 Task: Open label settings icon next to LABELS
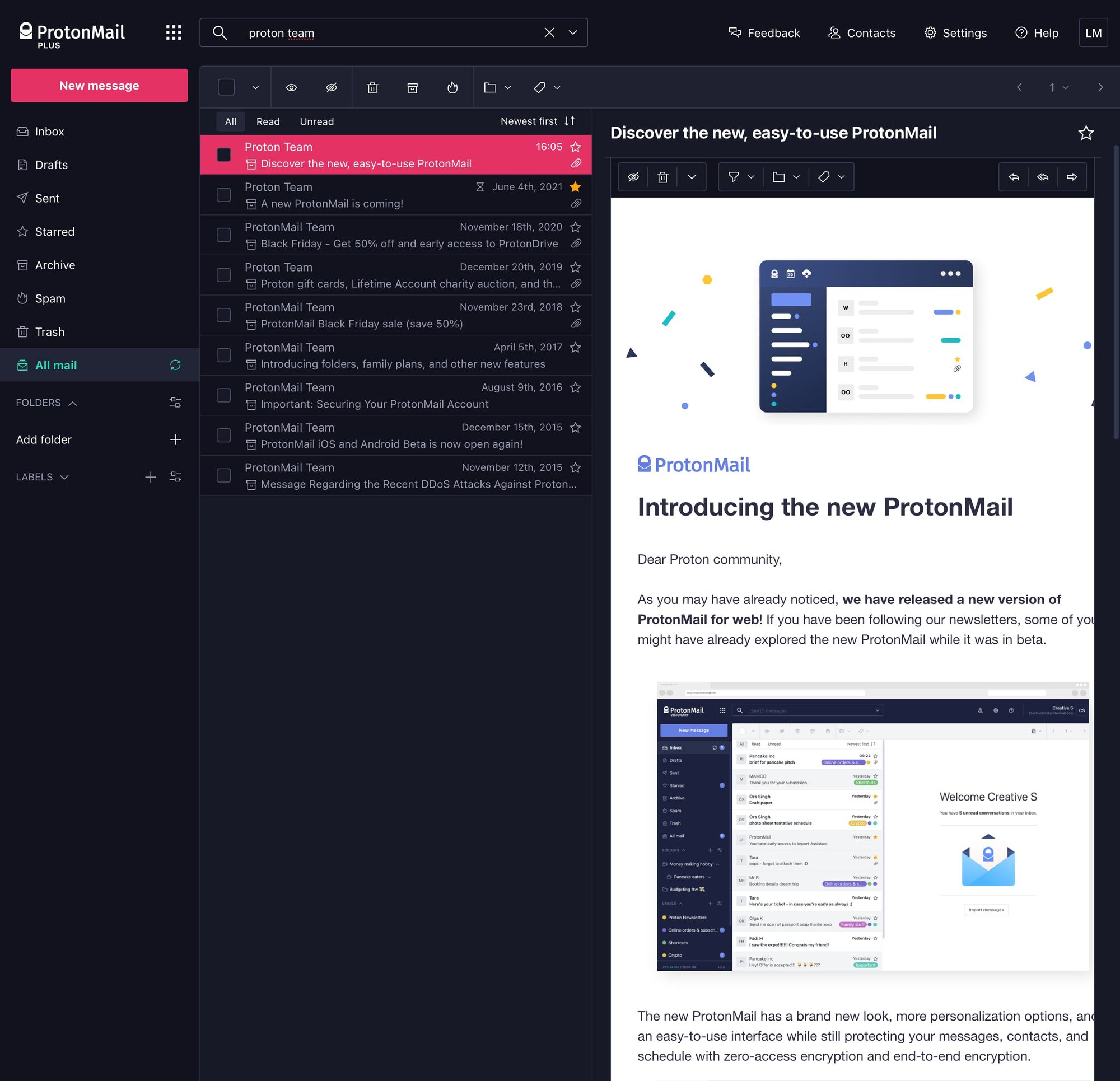pos(175,477)
